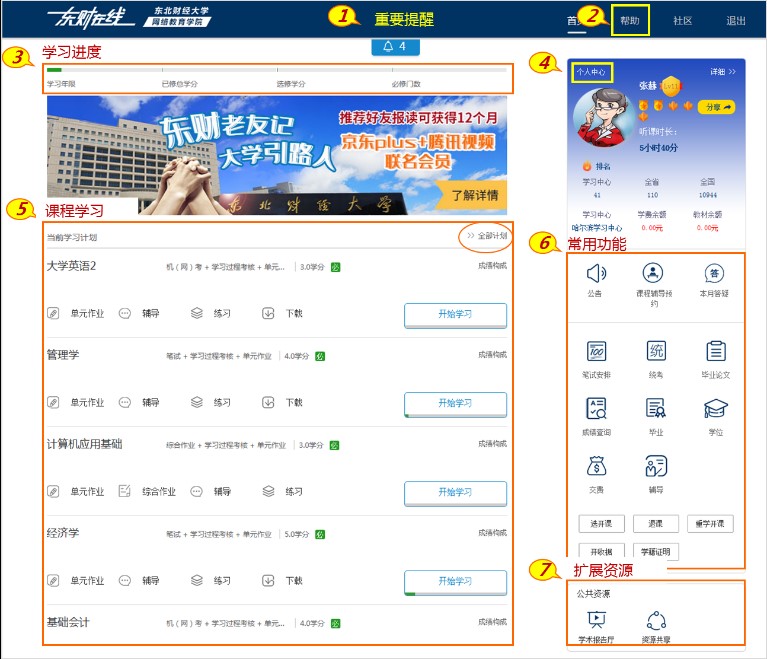
Task: Open the 大学英语2 course title
Action: point(71,266)
